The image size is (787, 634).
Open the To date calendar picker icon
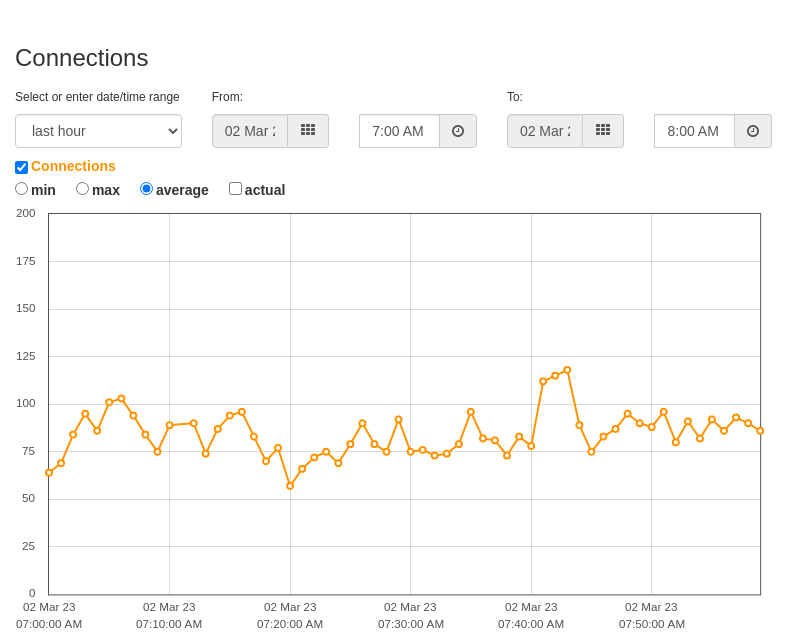point(603,131)
